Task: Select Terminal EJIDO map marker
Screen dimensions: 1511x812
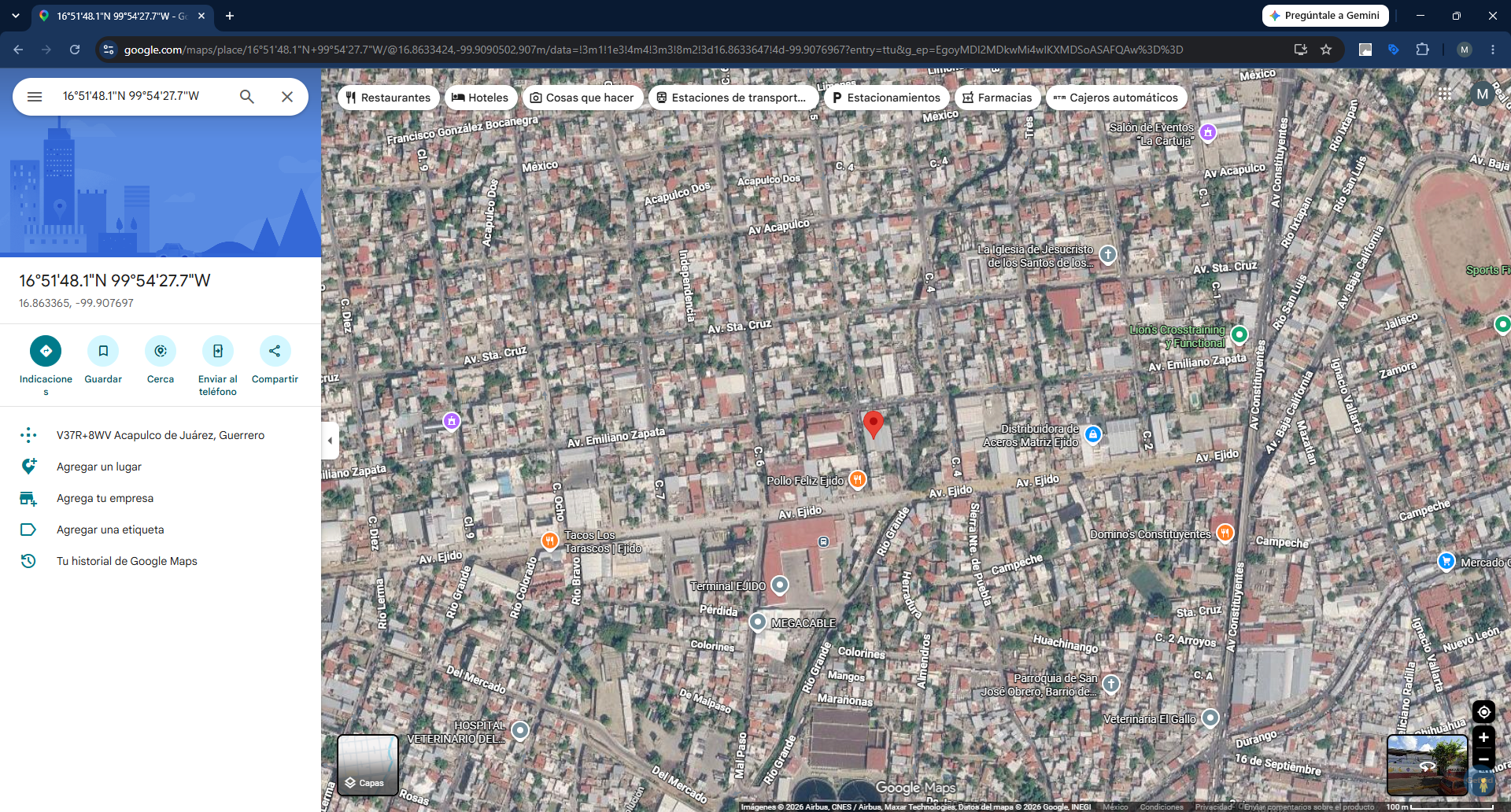Action: pos(780,585)
